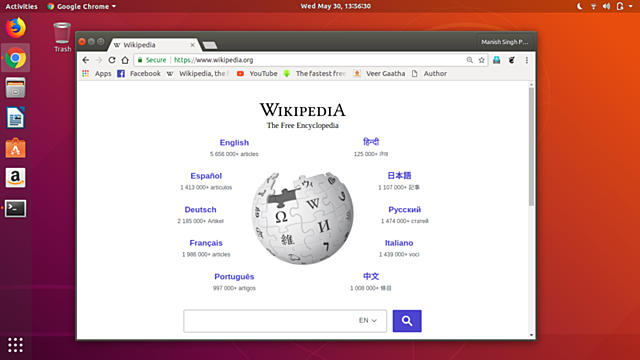Click the black extension icon beside menu
The width and height of the screenshot is (640, 360).
pos(511,60)
